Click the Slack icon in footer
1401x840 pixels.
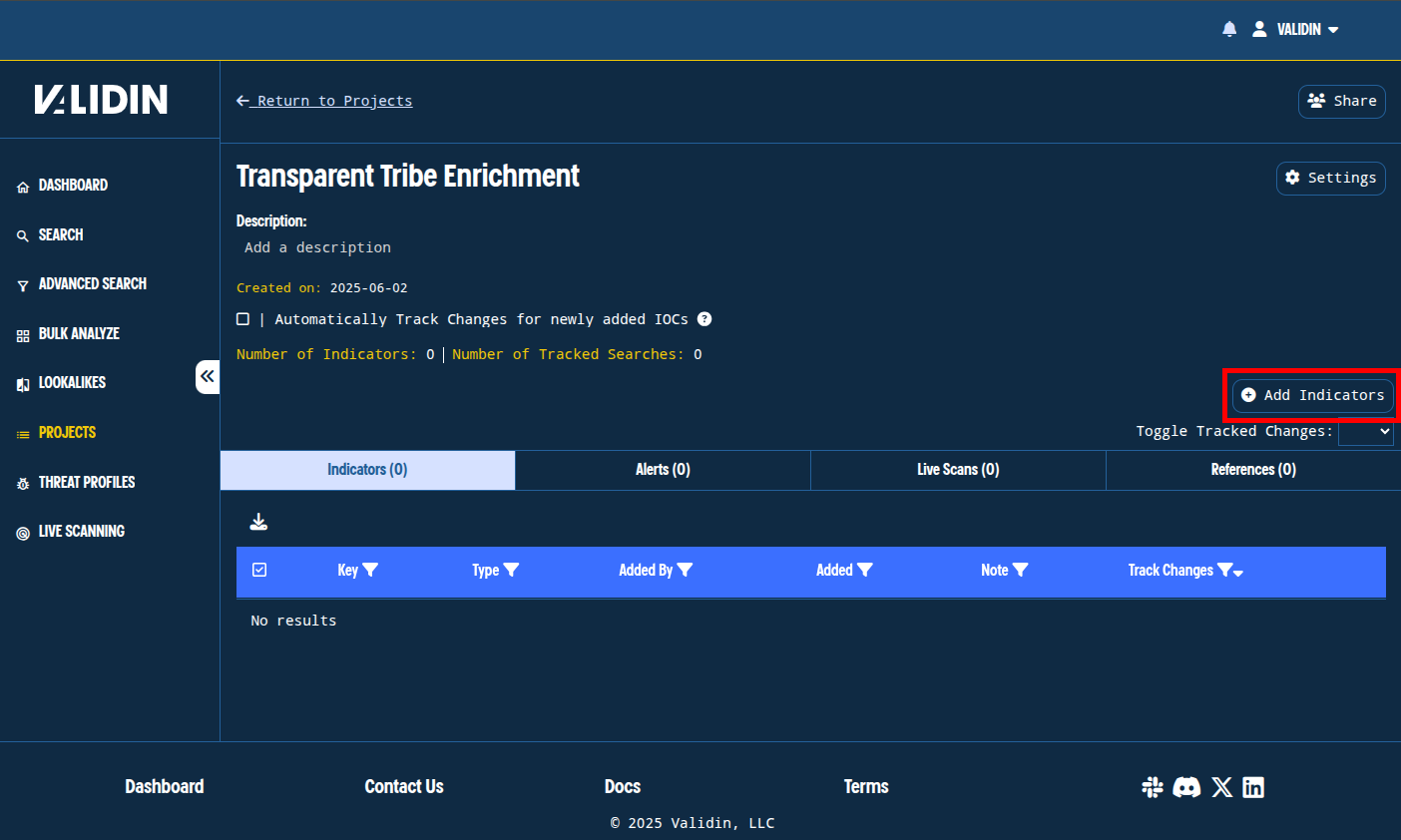click(x=1153, y=787)
